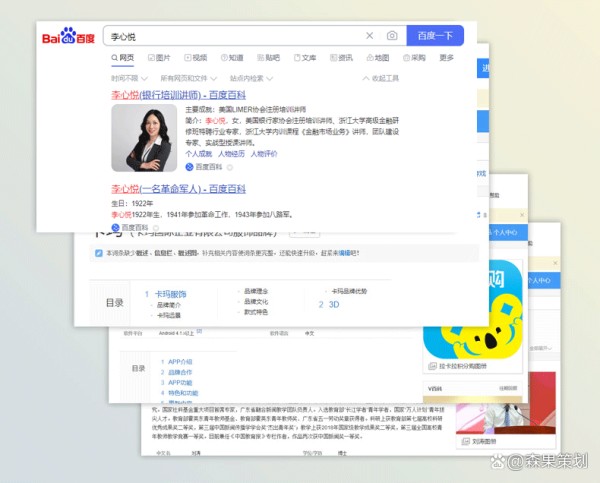Click 个人中心 in the rearmost window
The height and width of the screenshot is (483, 600).
540,281
